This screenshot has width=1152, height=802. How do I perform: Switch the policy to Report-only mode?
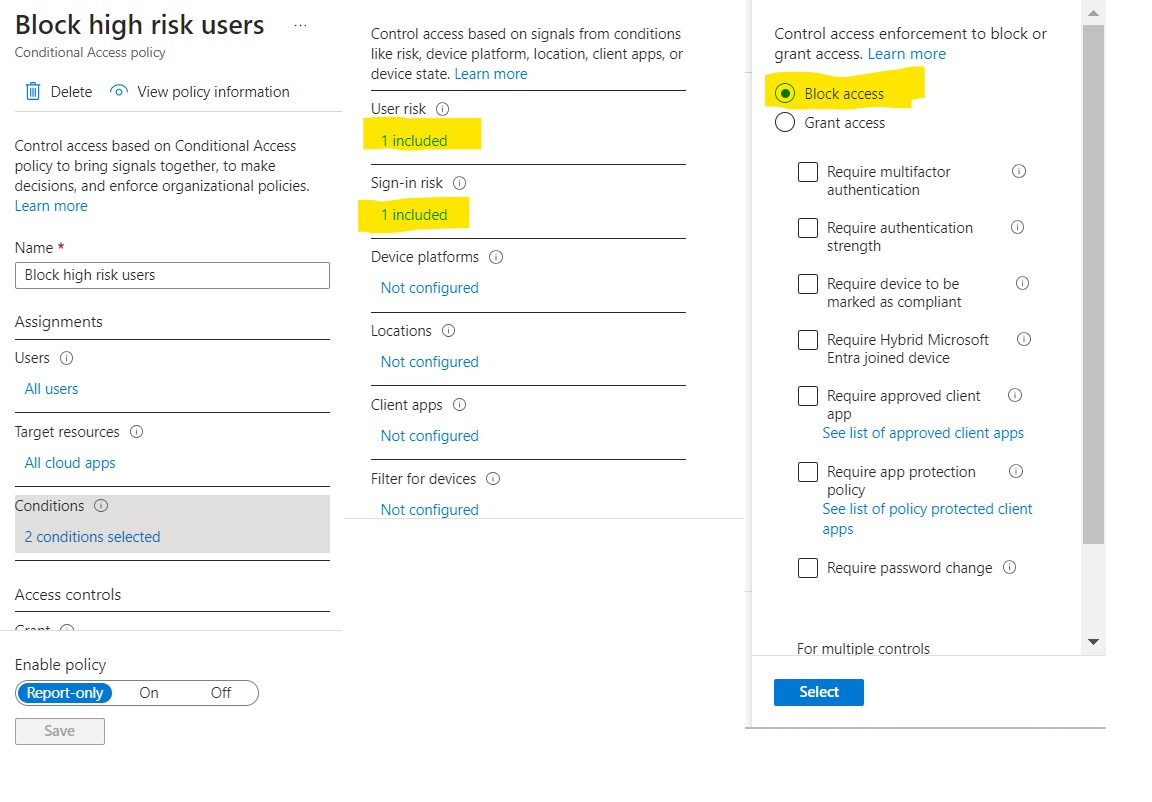(x=65, y=692)
